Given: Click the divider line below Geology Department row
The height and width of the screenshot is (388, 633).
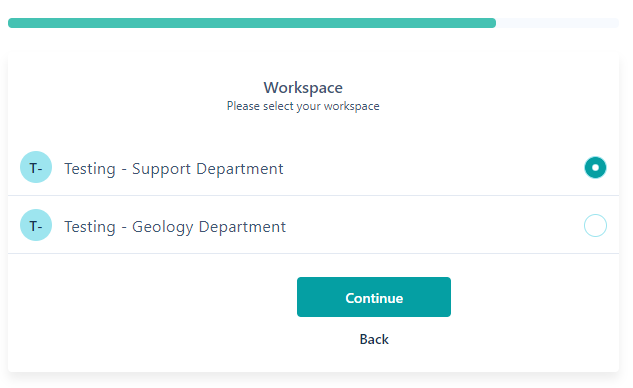Looking at the screenshot, I should click(x=313, y=254).
